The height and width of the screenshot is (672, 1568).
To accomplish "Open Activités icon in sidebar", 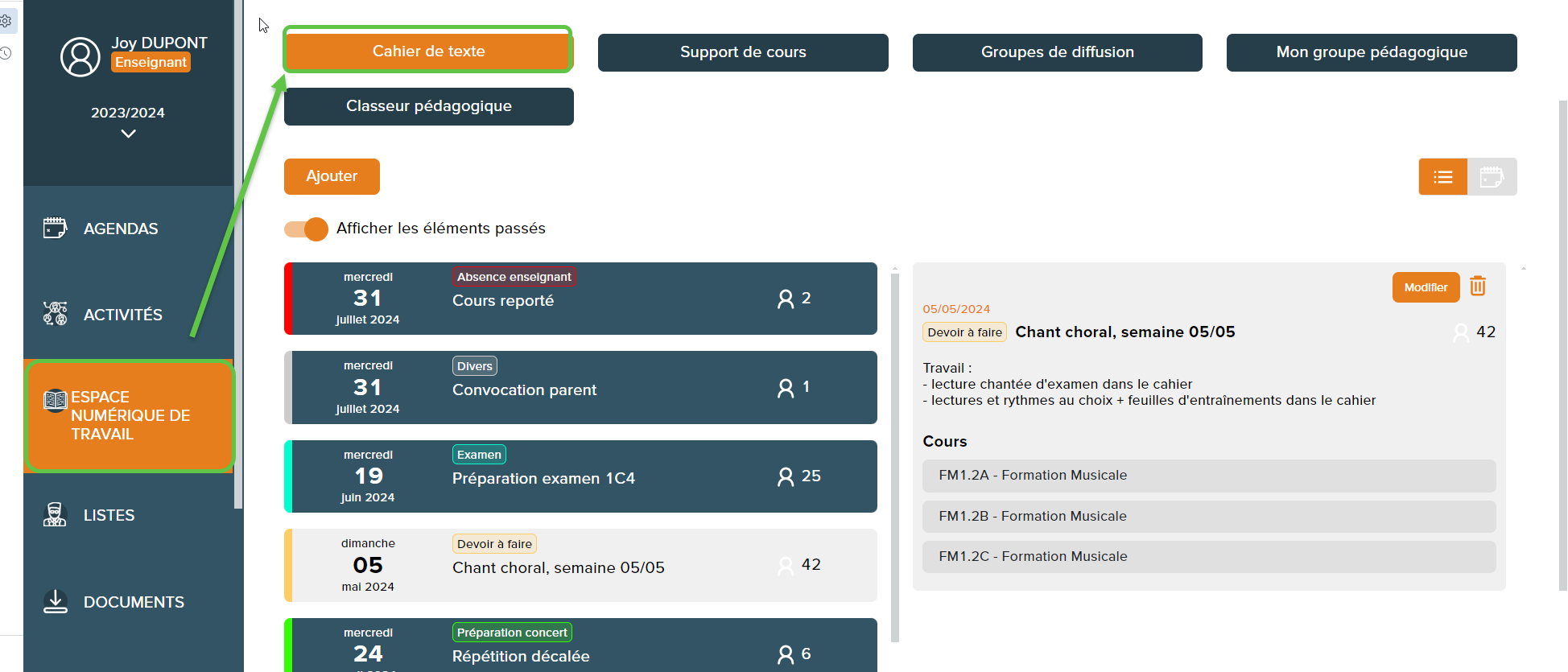I will [x=55, y=314].
